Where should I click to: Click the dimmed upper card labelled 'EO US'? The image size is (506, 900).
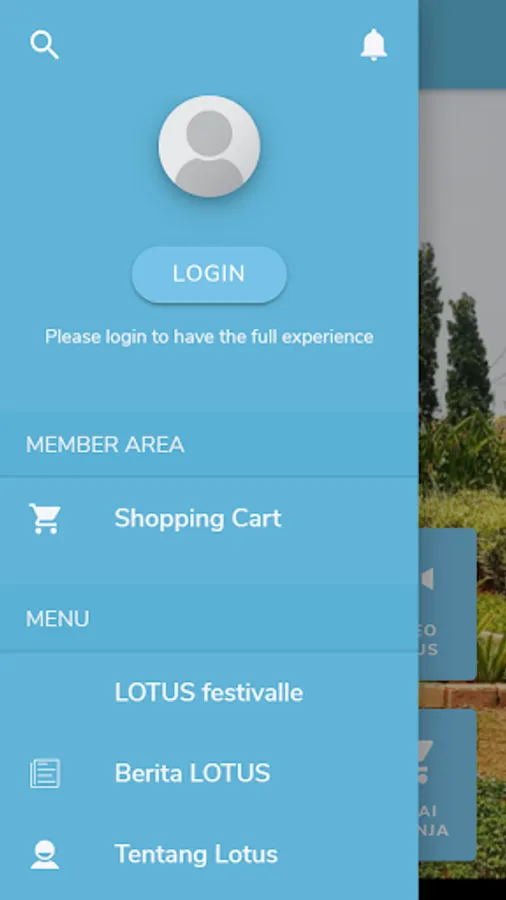[x=447, y=604]
